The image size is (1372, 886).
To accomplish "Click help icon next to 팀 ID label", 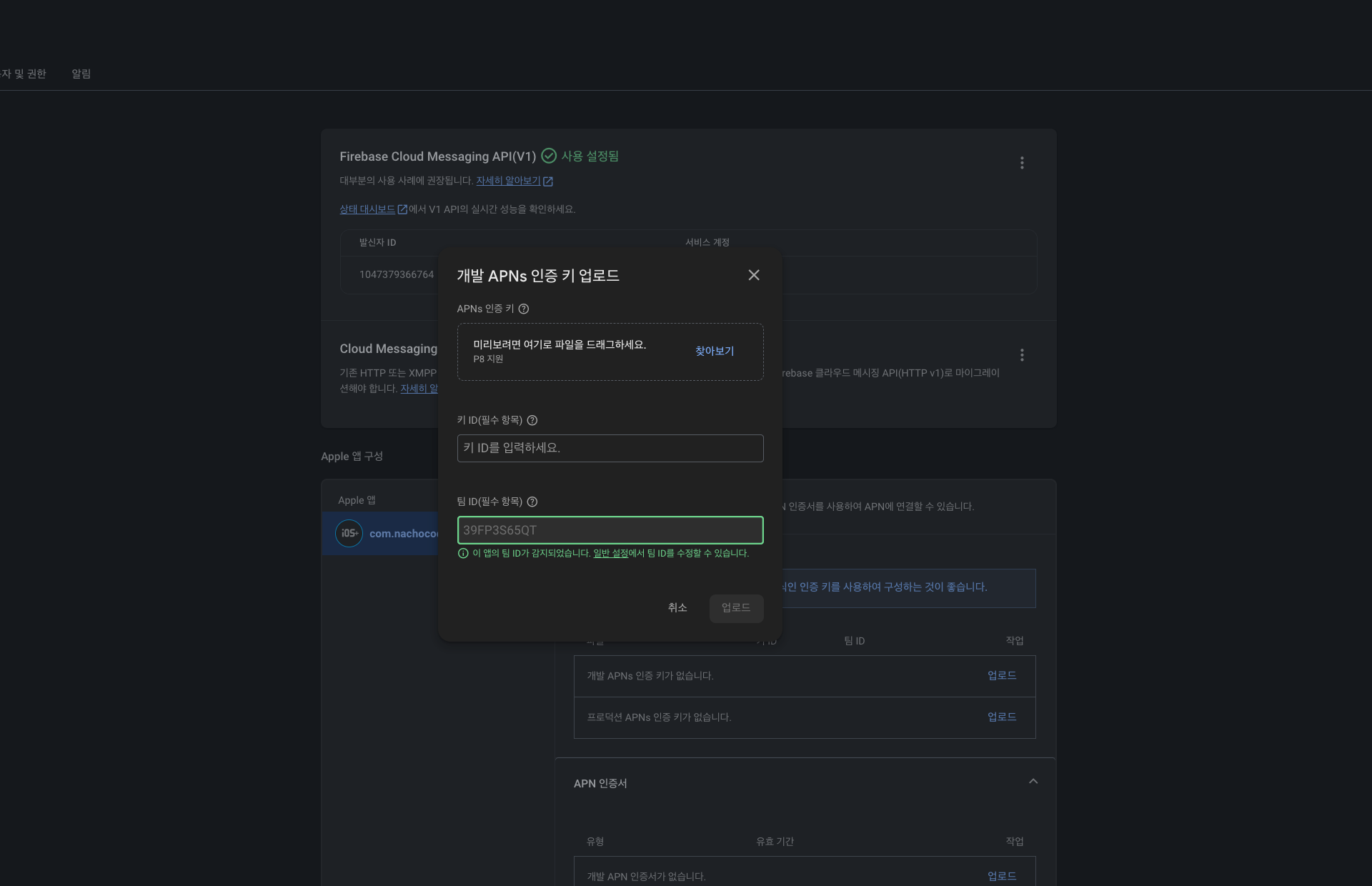I will 532,502.
